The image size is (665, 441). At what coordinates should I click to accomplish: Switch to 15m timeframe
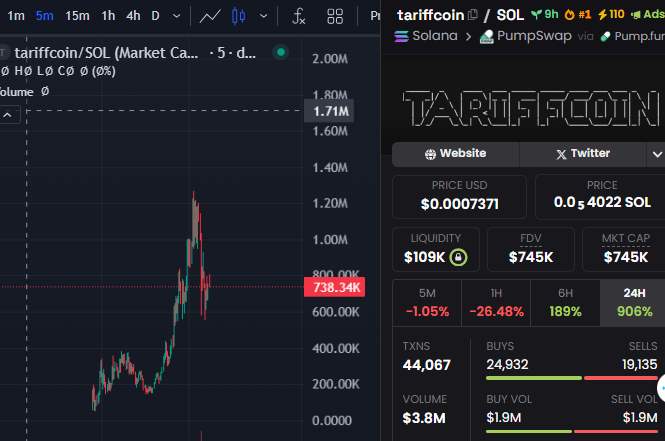click(77, 16)
